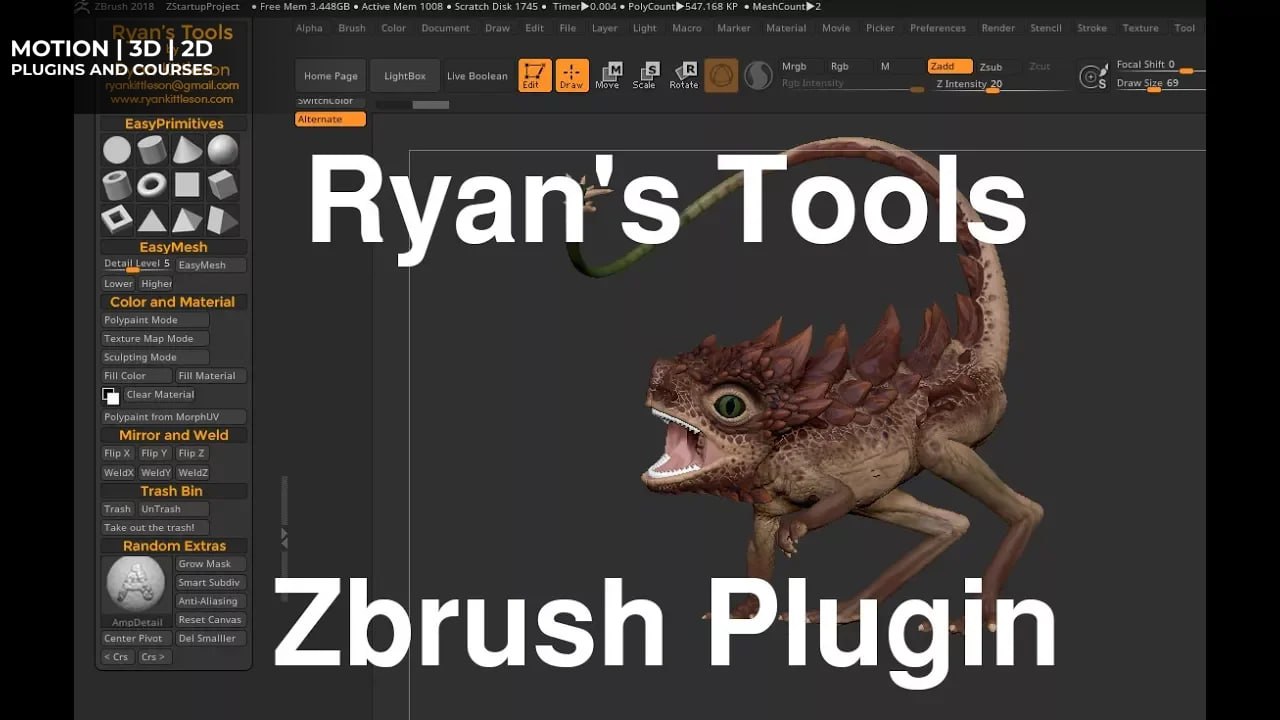Insert the flat triangle primitive

pos(152,219)
